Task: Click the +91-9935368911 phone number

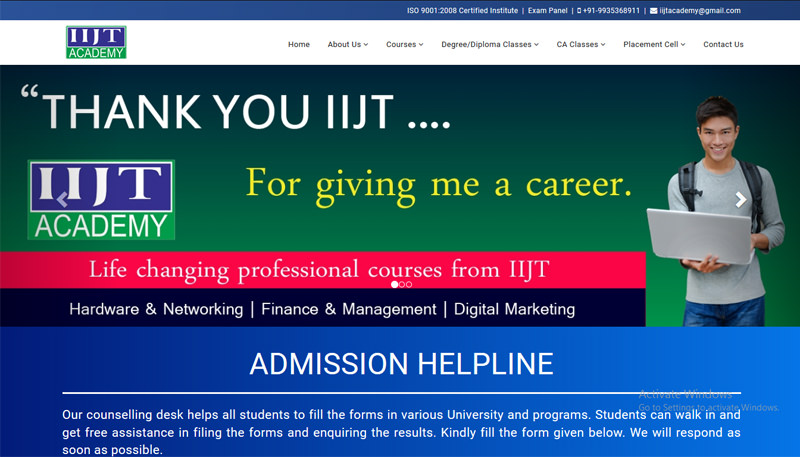Action: [x=612, y=11]
